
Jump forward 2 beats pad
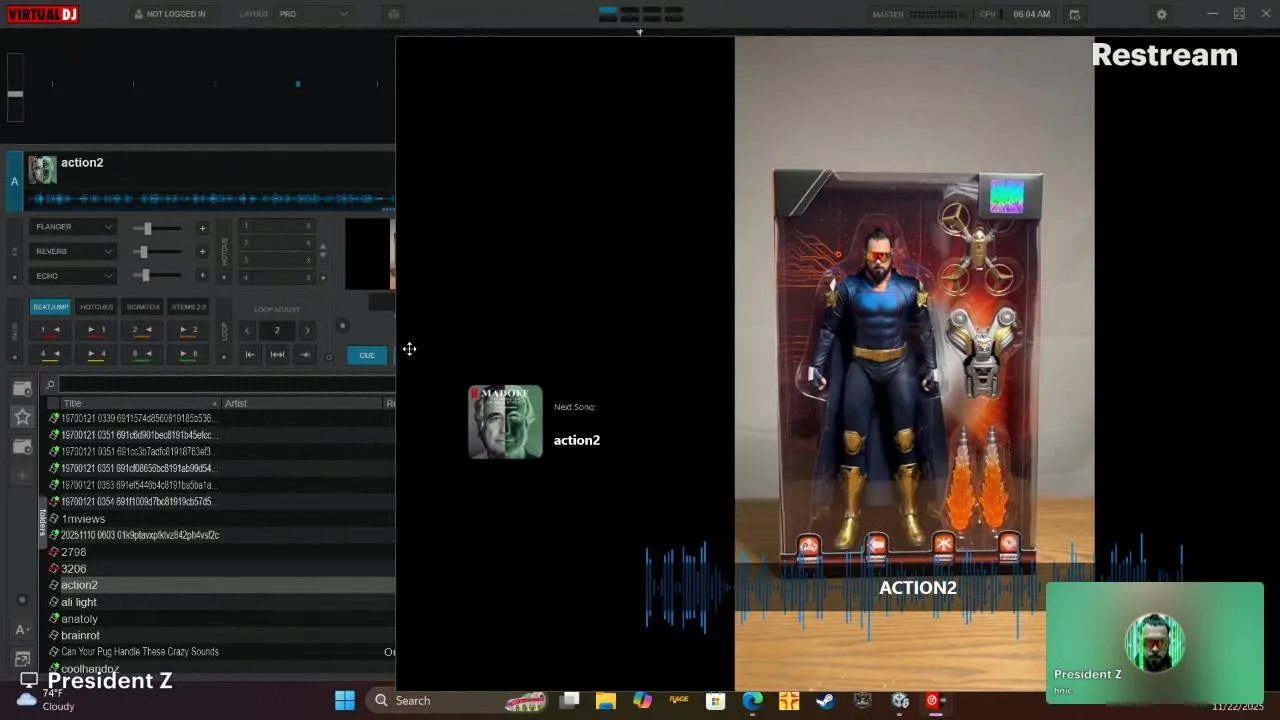(x=188, y=330)
